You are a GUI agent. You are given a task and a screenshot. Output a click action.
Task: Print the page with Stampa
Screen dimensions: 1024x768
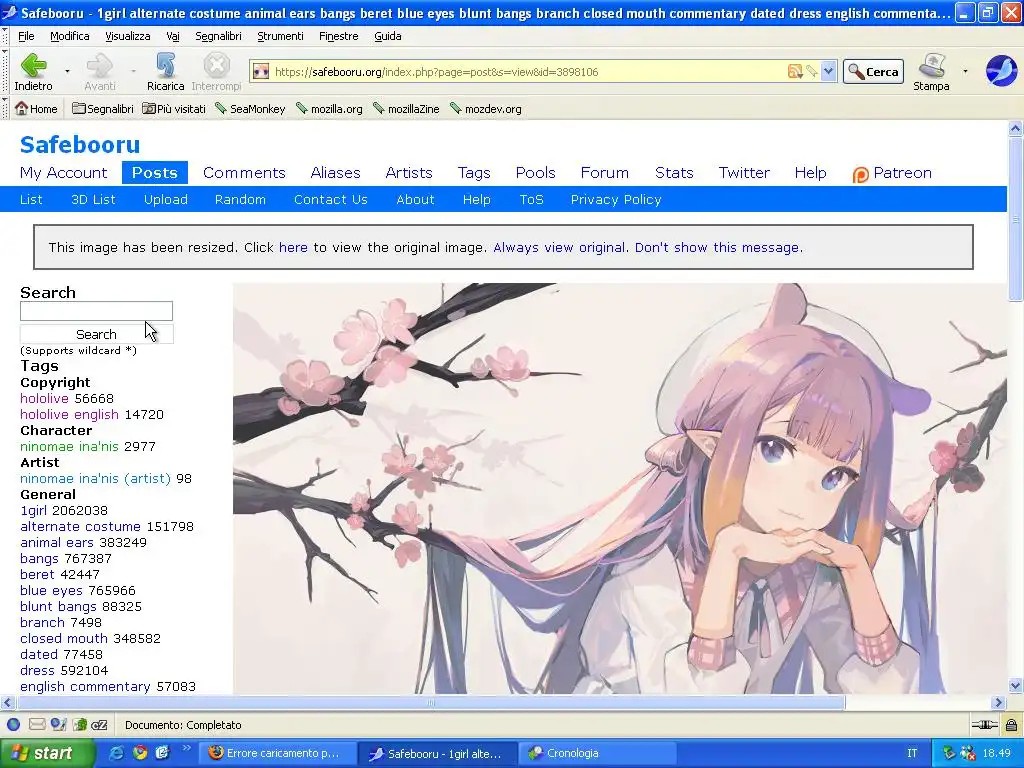[x=931, y=71]
